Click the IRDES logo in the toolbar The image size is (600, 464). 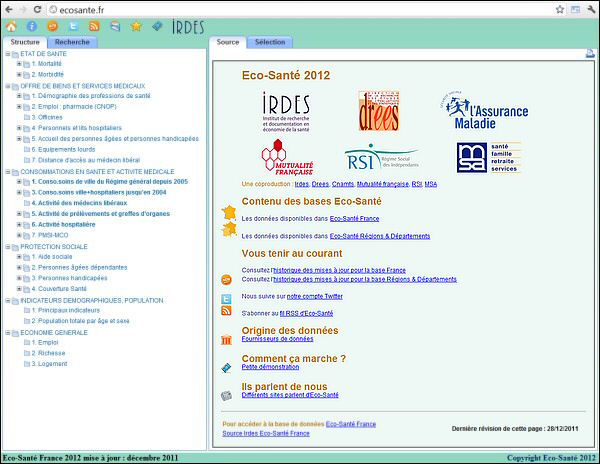(x=188, y=27)
